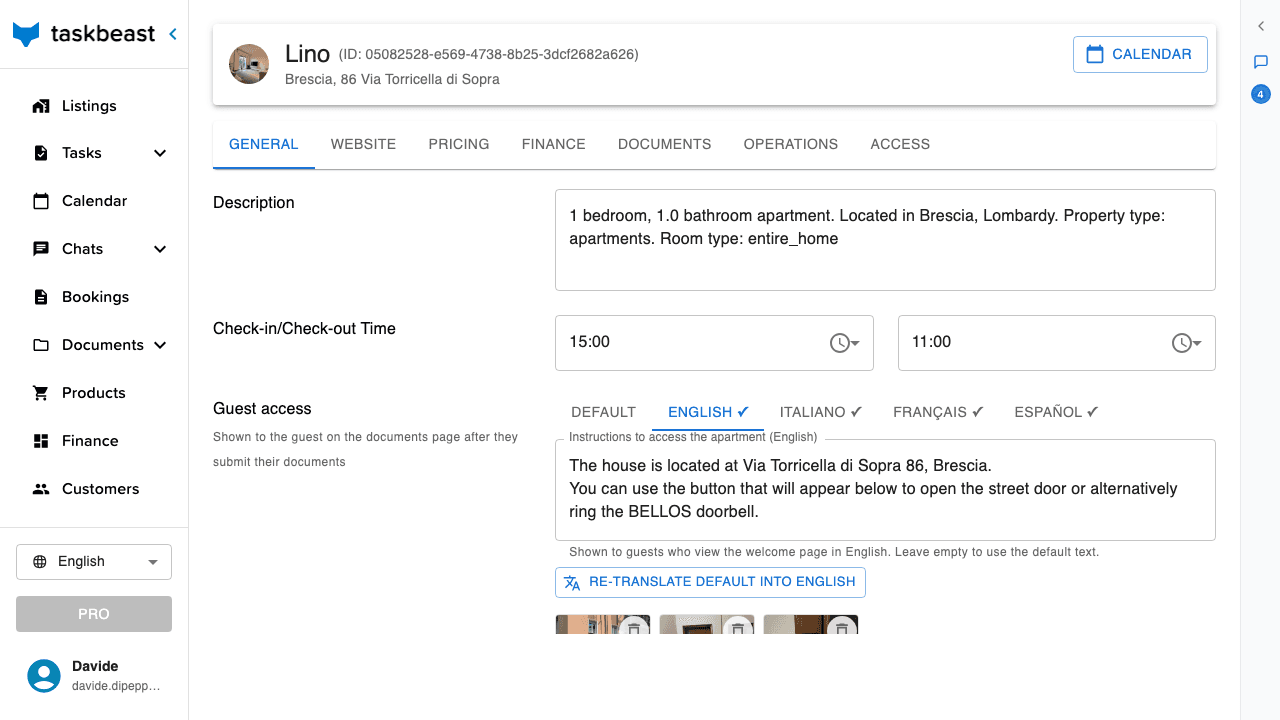Open the FINANCE tab
1280x720 pixels.
coord(554,144)
